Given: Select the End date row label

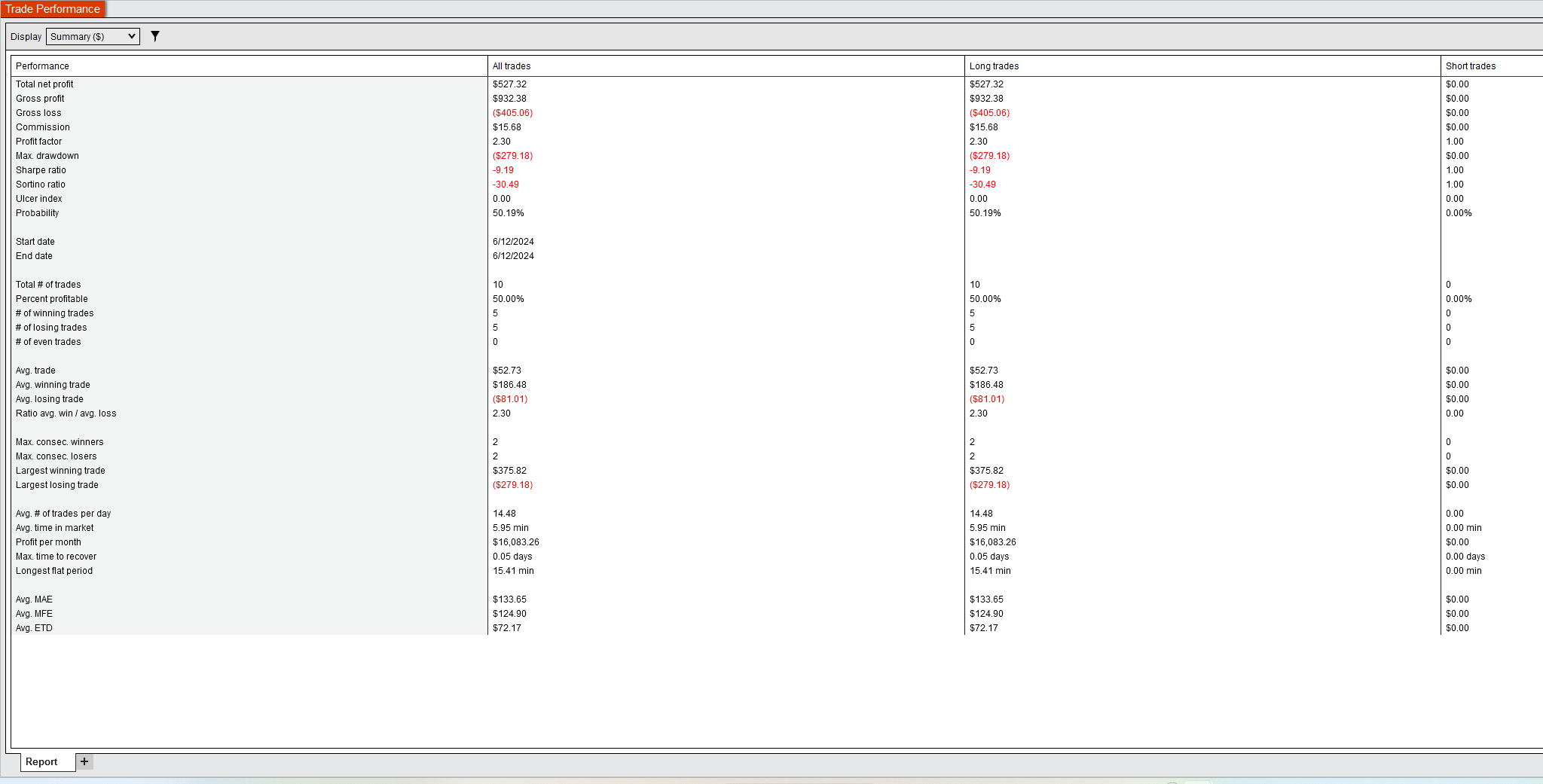Looking at the screenshot, I should tap(34, 256).
